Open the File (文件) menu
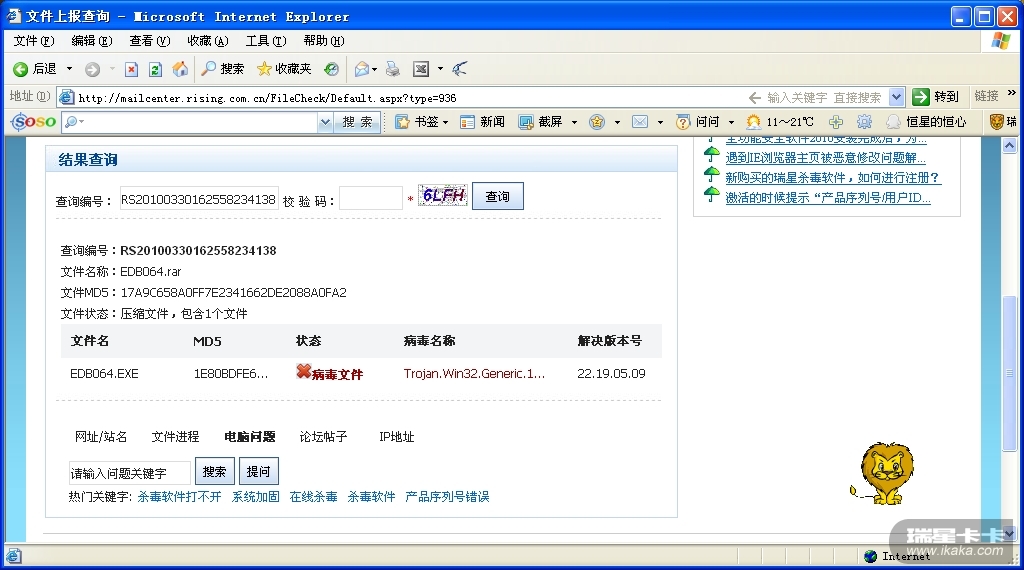 coord(34,41)
